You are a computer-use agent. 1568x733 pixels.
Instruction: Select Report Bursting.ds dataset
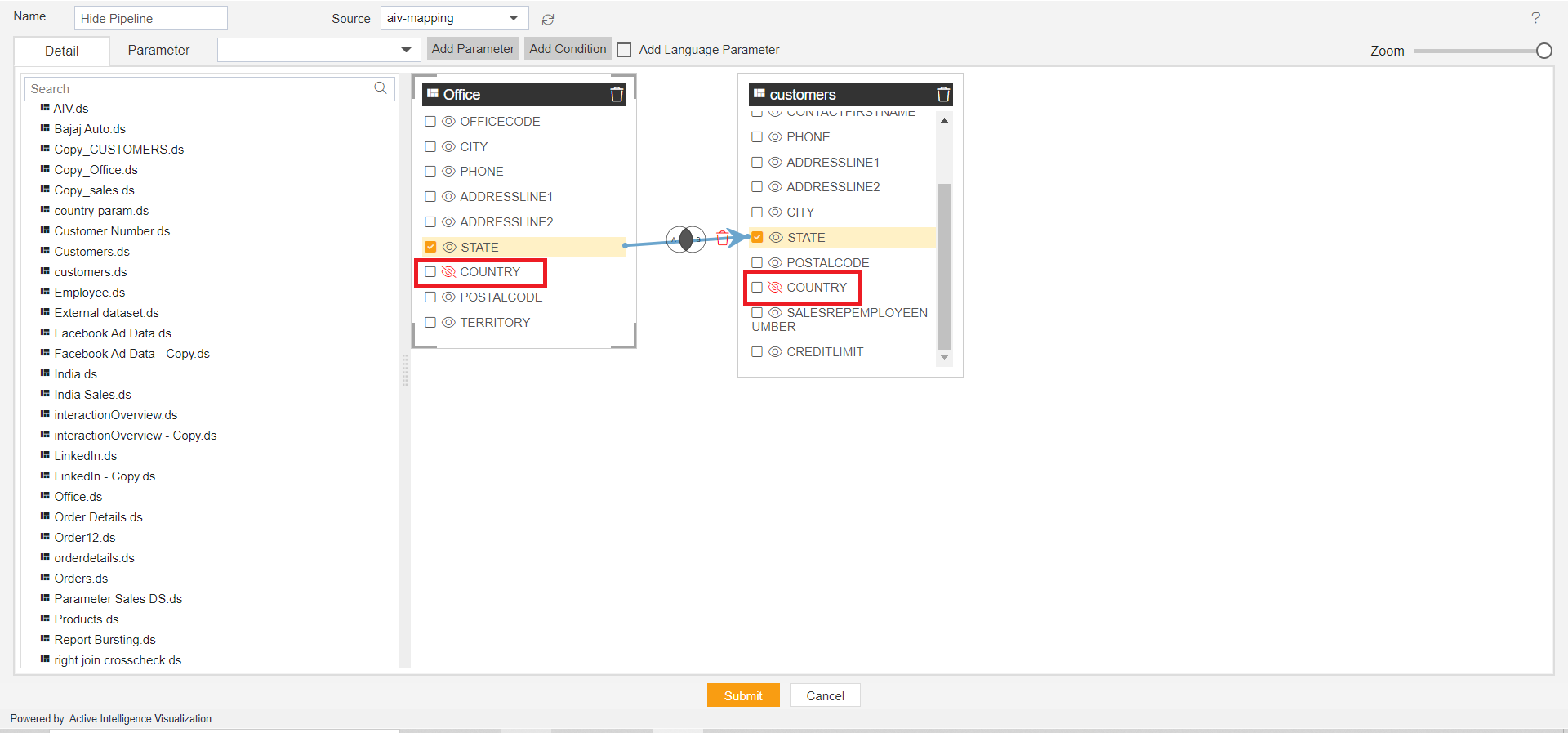tap(105, 640)
